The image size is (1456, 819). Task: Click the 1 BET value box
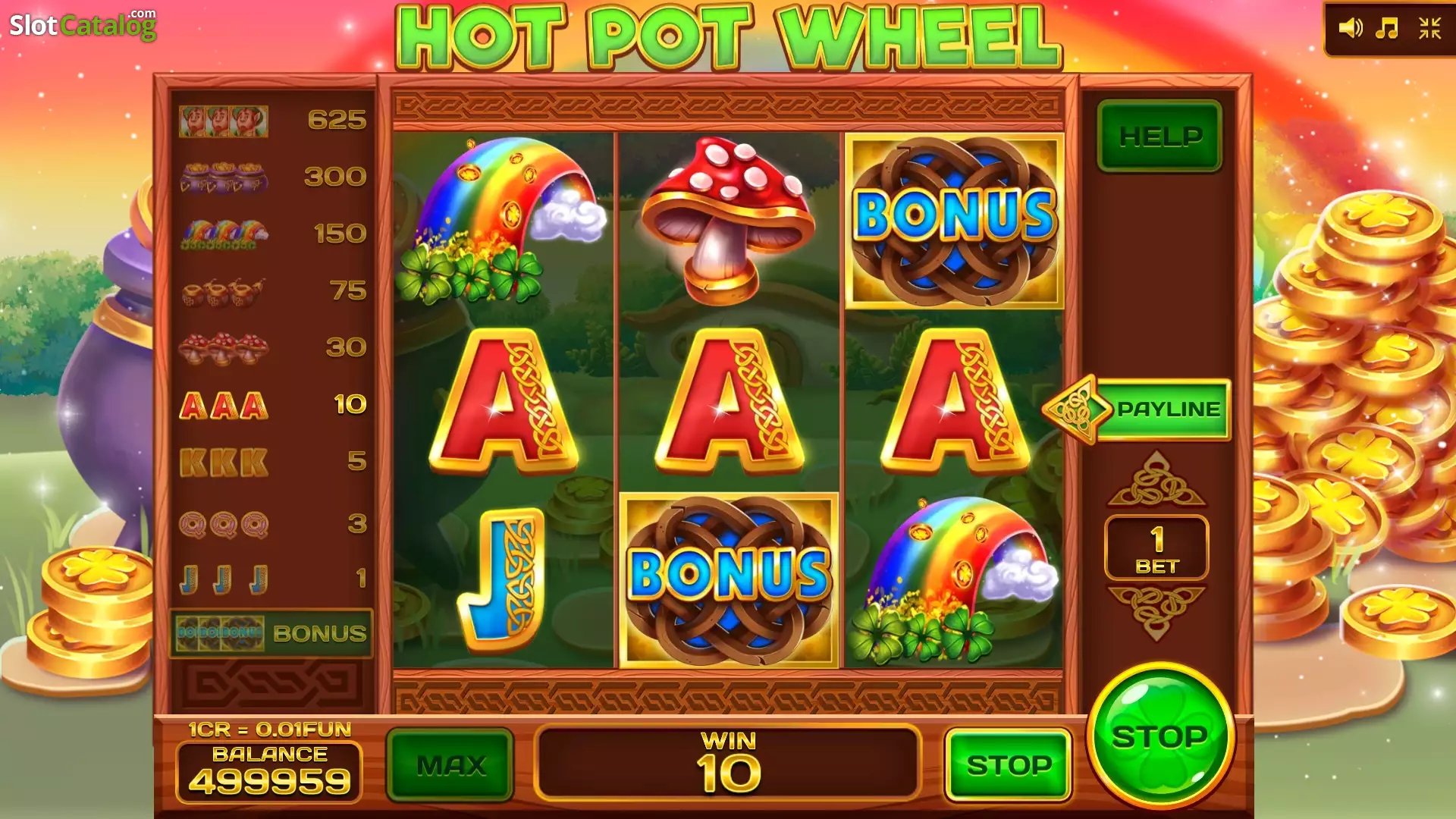tap(1156, 548)
